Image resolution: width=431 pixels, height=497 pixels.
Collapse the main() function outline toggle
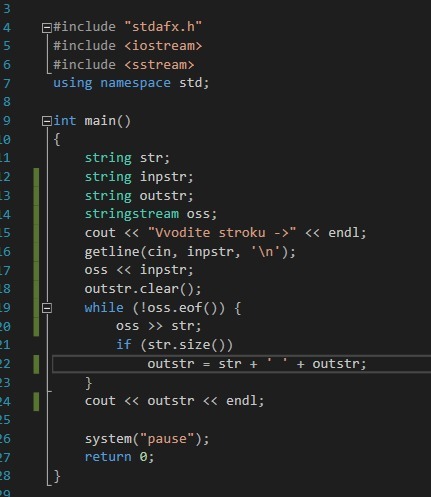[47, 121]
